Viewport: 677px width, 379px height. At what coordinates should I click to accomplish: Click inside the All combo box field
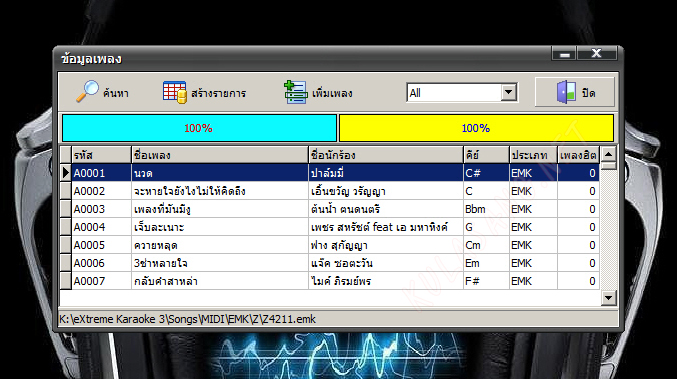pos(454,93)
